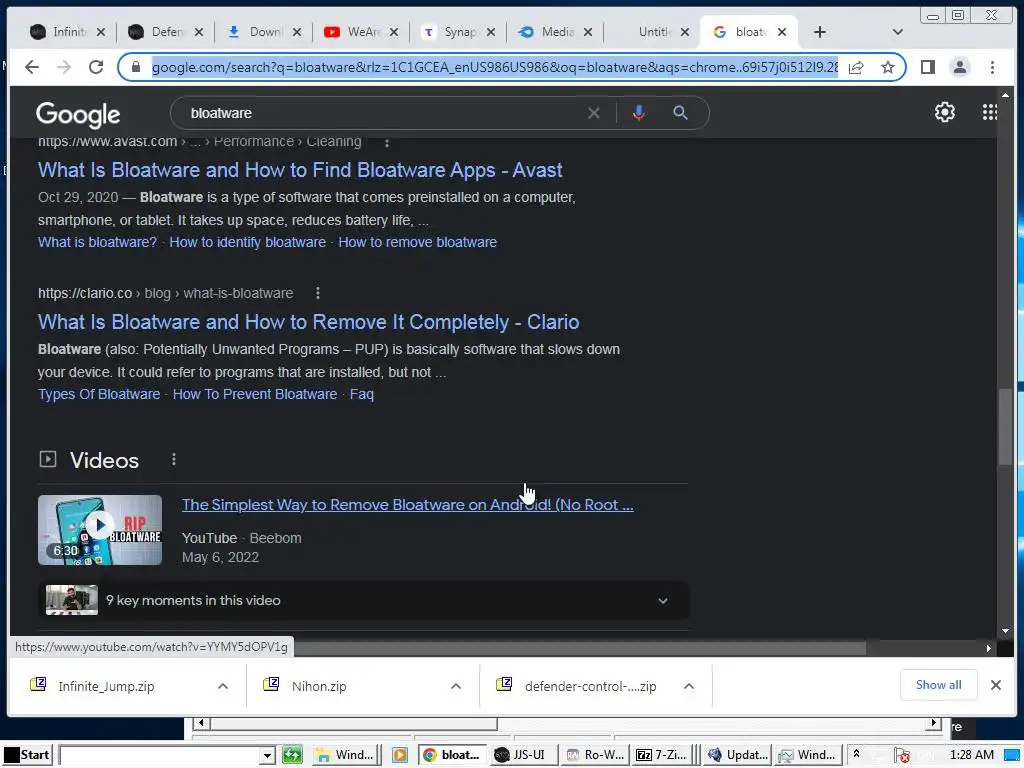
Task: Open the Nihon.zip download
Action: tap(319, 686)
